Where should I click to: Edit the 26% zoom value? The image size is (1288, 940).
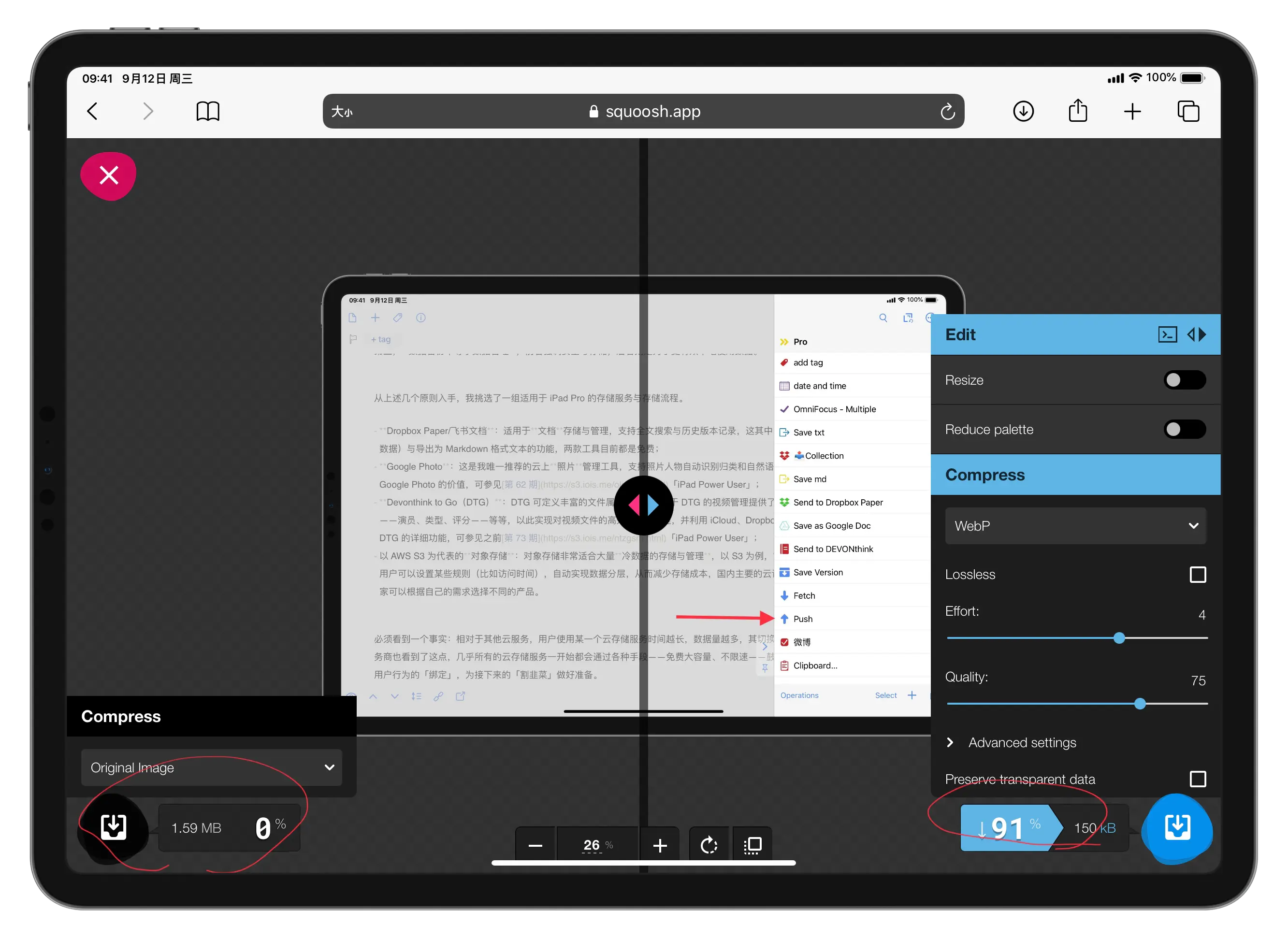point(597,846)
